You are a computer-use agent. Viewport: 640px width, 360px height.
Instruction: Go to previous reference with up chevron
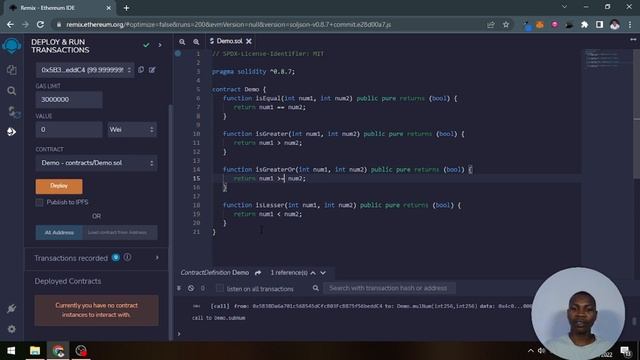point(313,273)
